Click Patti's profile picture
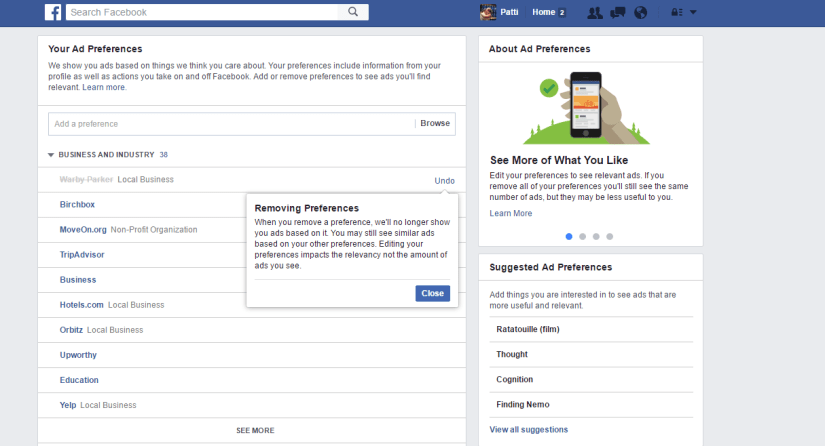The image size is (825, 446). click(x=488, y=12)
